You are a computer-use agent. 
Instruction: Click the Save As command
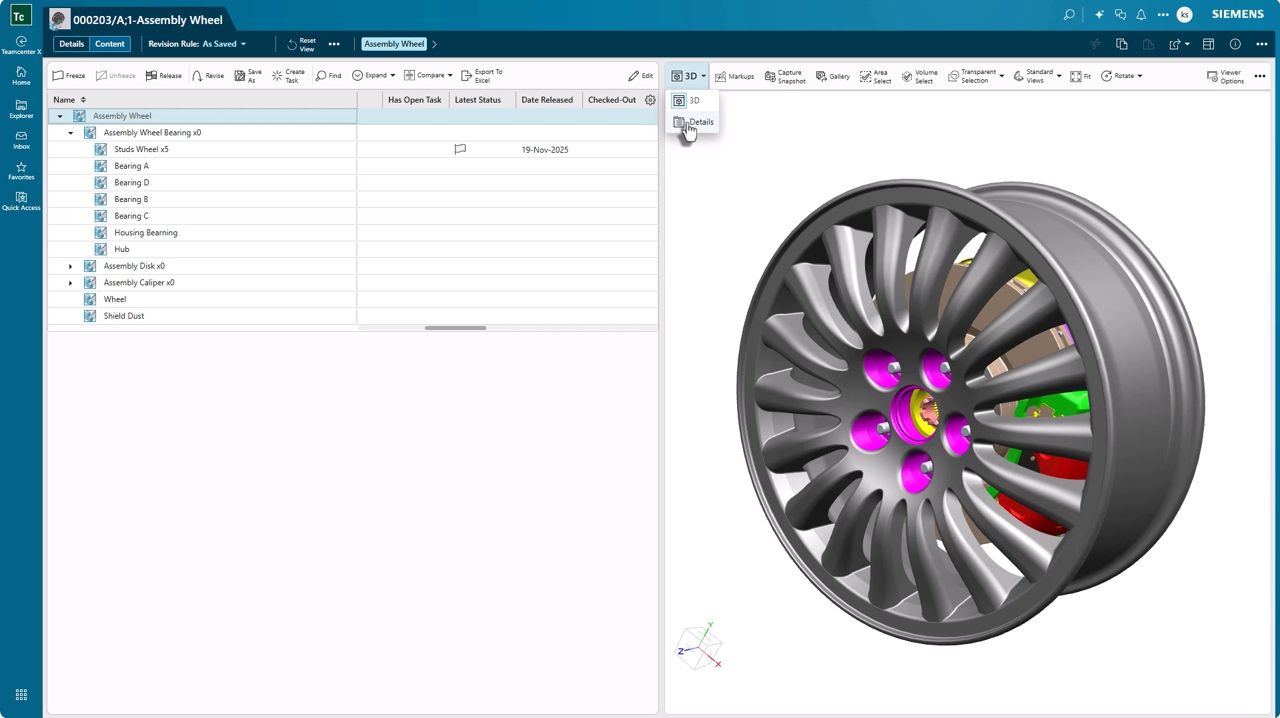click(x=248, y=76)
